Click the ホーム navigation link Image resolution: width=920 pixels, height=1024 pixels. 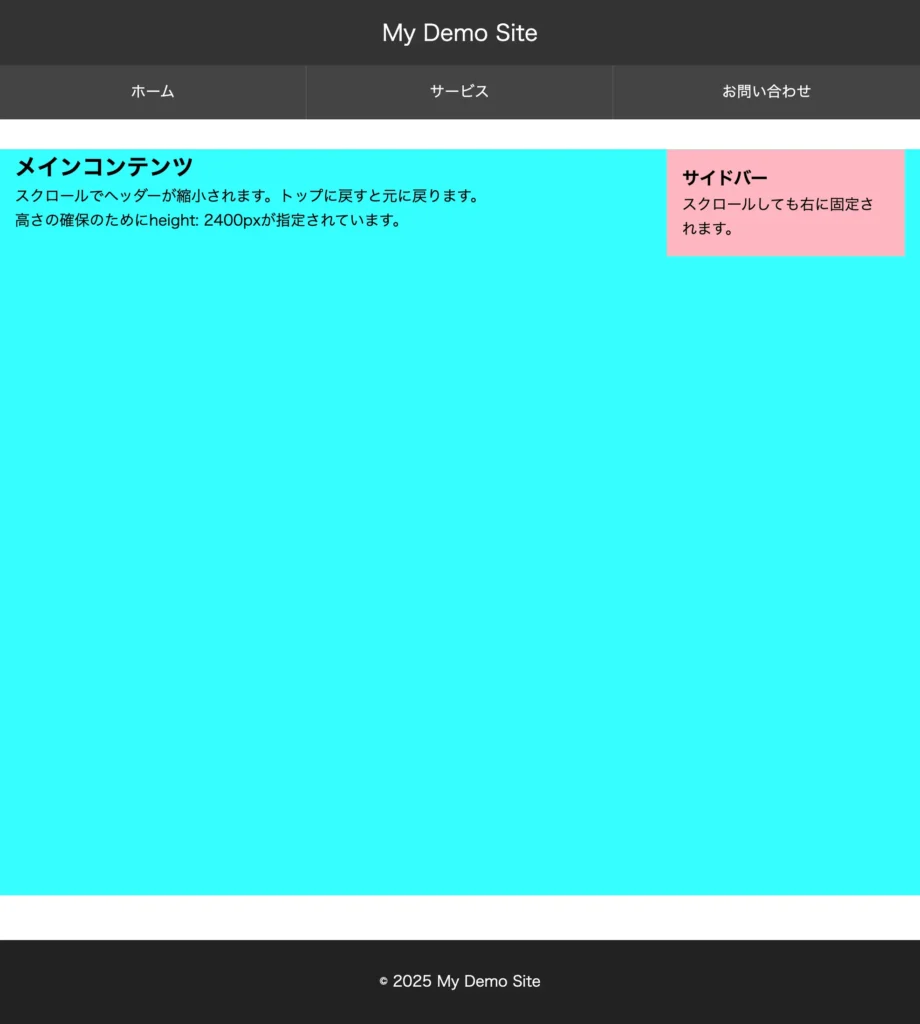point(152,91)
